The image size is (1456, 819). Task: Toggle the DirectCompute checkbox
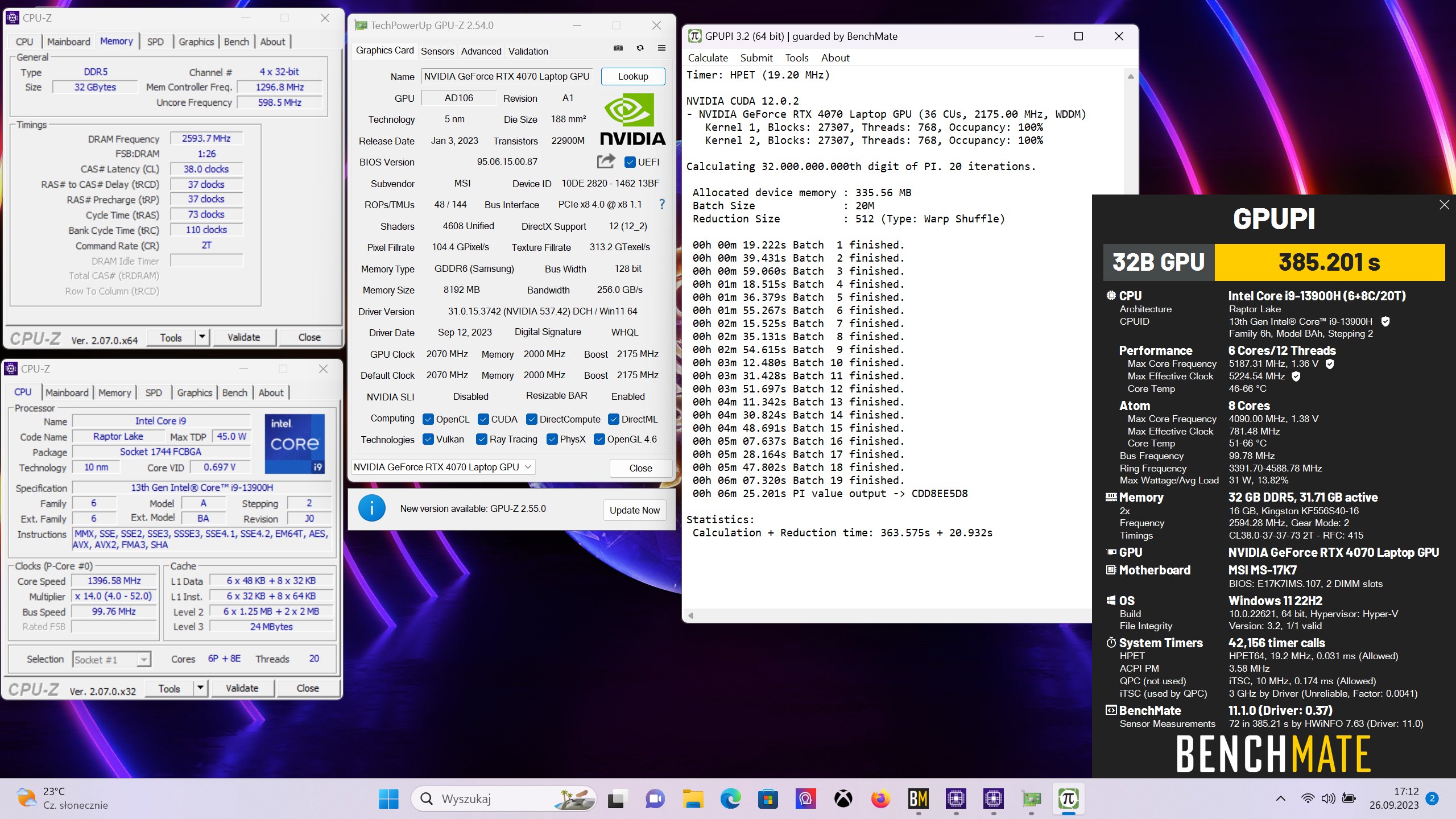click(x=532, y=419)
